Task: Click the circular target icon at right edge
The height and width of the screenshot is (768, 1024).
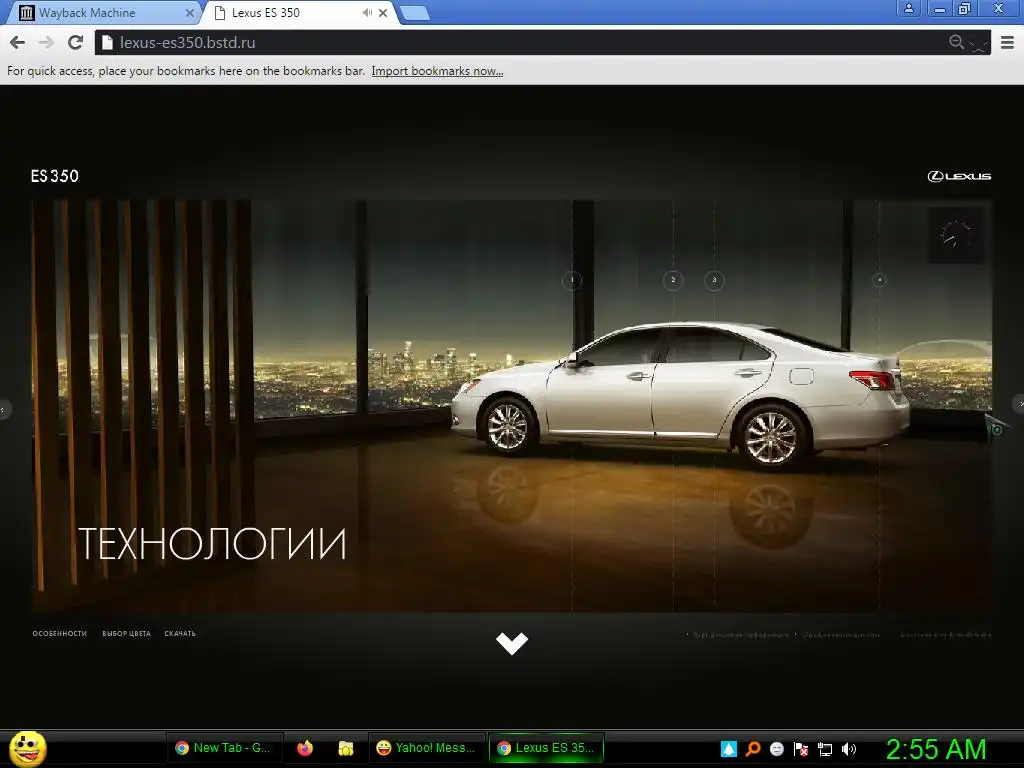Action: (x=997, y=429)
